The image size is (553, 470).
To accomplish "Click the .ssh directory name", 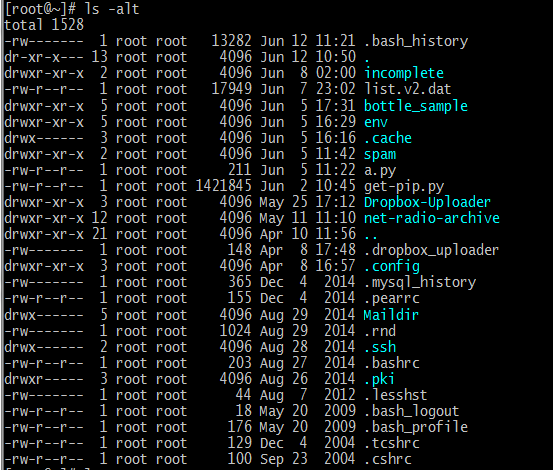I will tap(380, 347).
